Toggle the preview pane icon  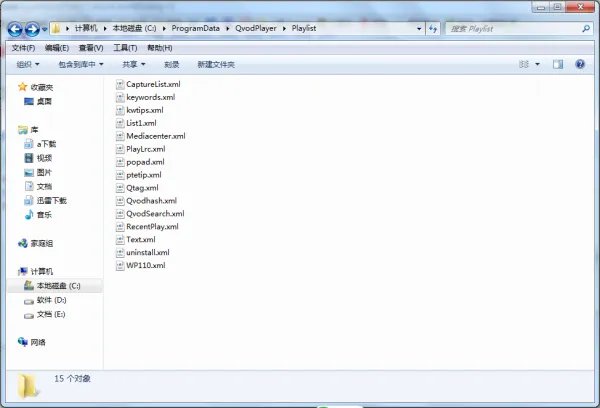click(558, 65)
